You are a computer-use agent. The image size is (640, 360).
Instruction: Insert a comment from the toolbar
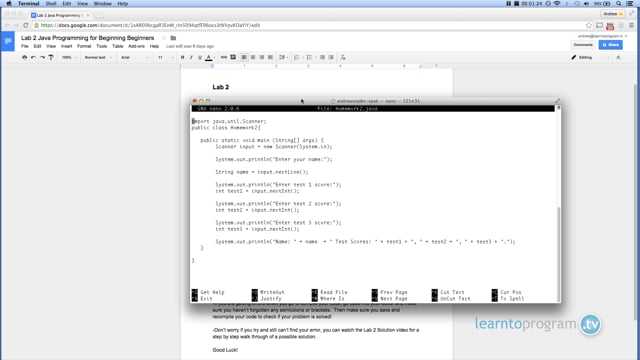(233, 58)
